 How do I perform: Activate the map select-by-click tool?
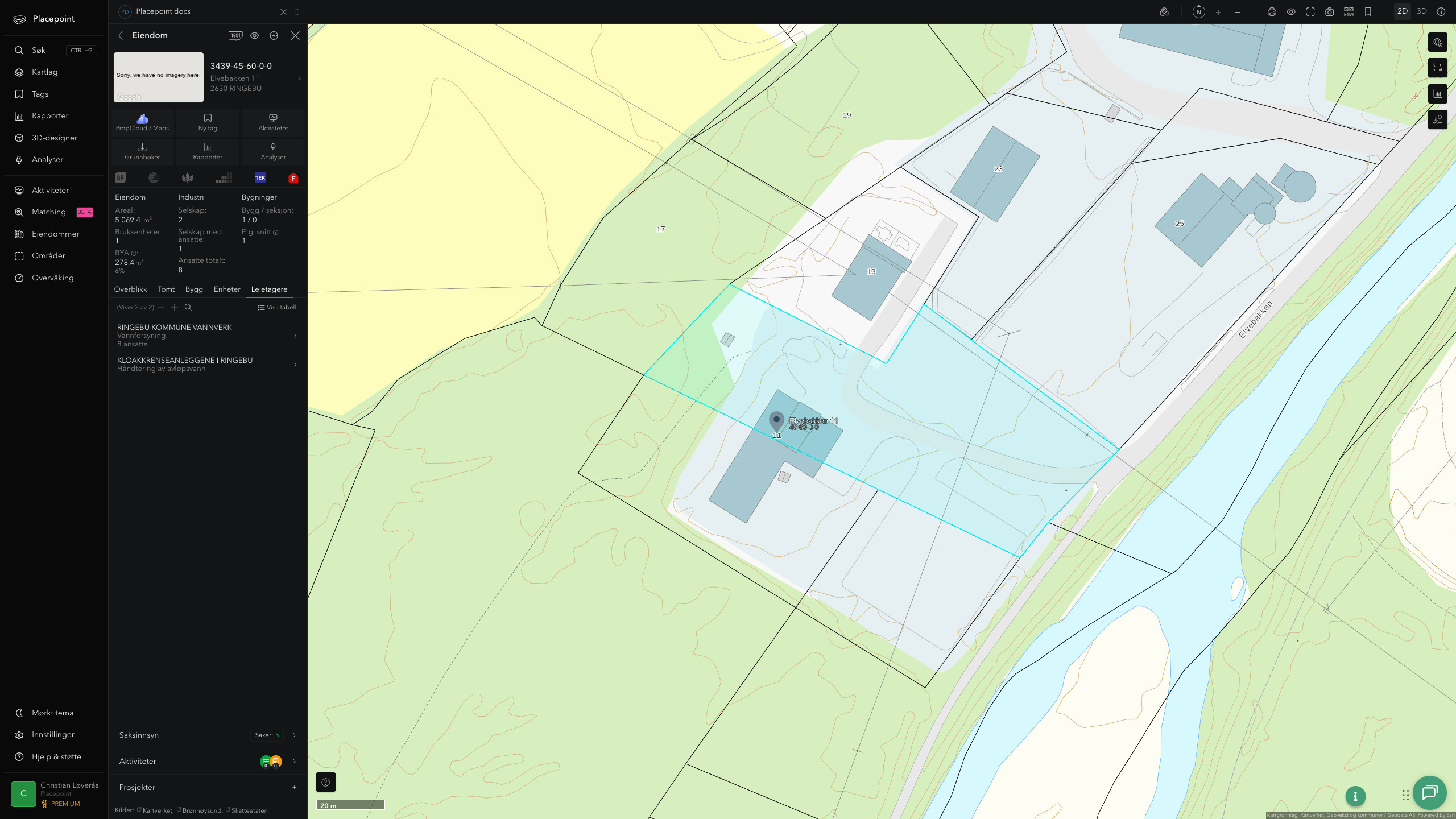[x=1437, y=42]
